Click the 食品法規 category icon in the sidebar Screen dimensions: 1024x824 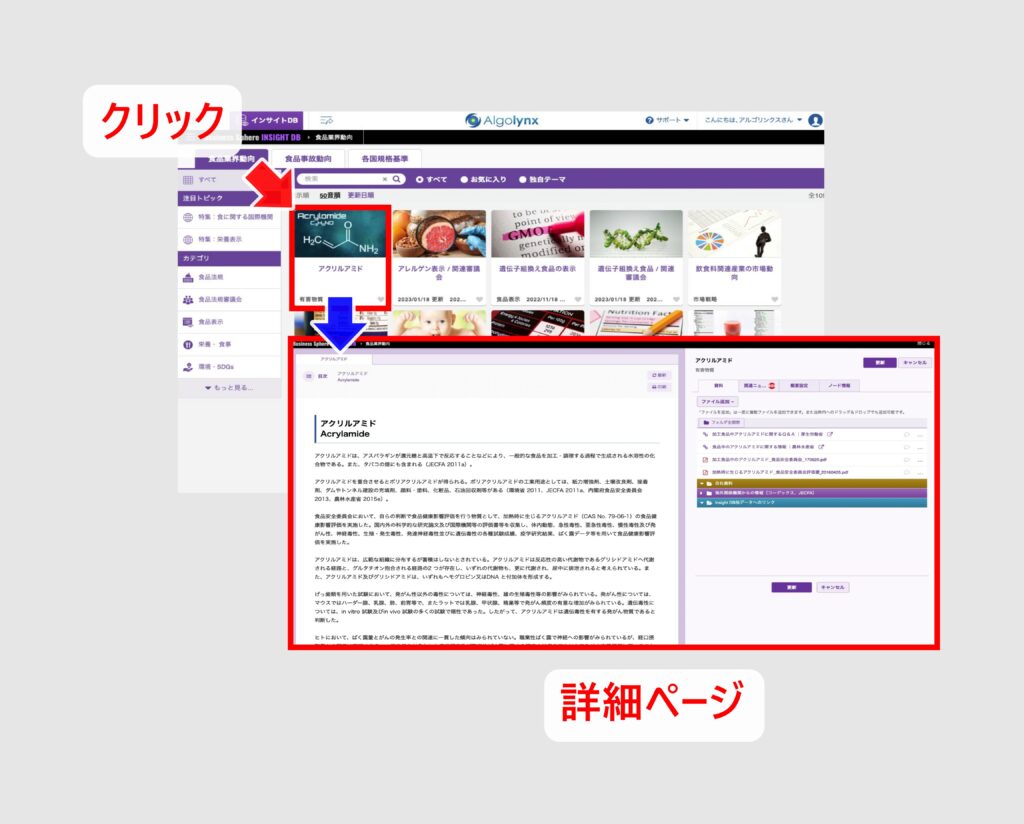pyautogui.click(x=188, y=277)
